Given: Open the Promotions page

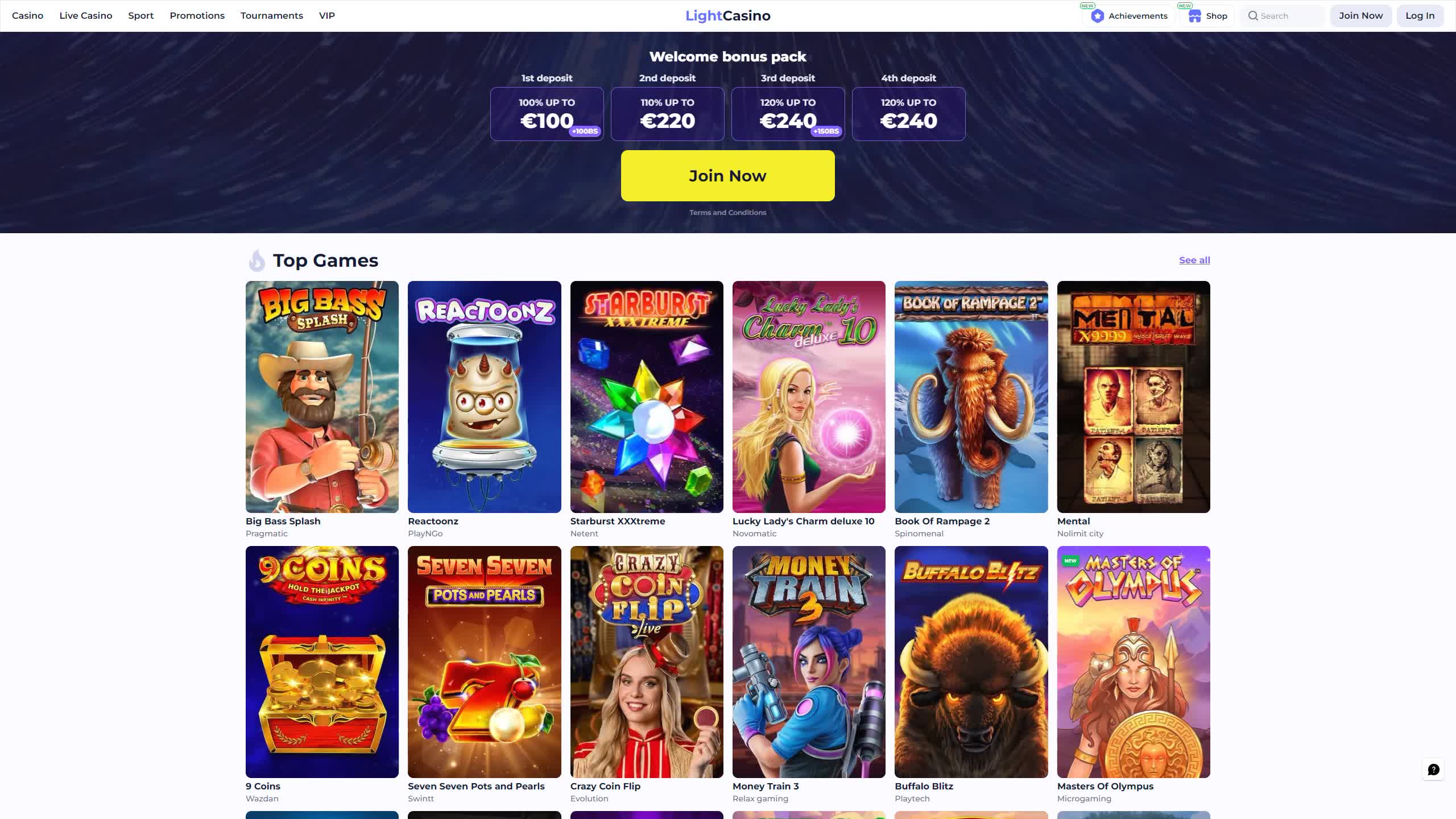Looking at the screenshot, I should point(197,16).
